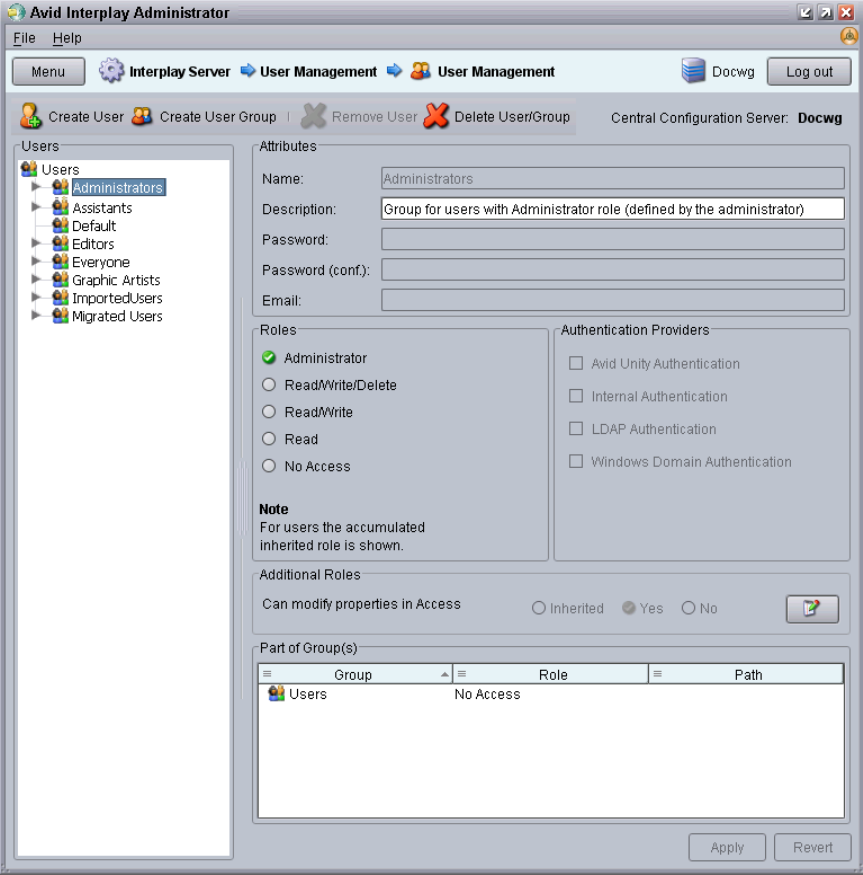
Task: Select the Administrator role radio
Action: tap(269, 358)
